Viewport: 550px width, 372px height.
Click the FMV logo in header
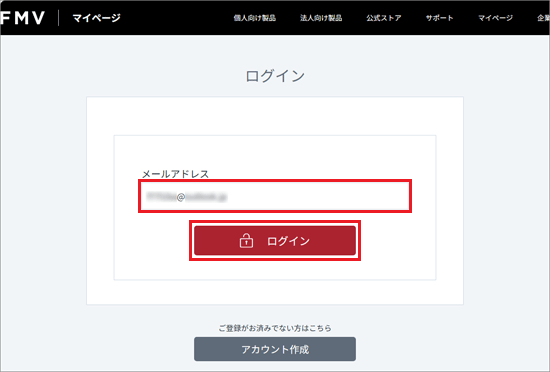click(23, 18)
